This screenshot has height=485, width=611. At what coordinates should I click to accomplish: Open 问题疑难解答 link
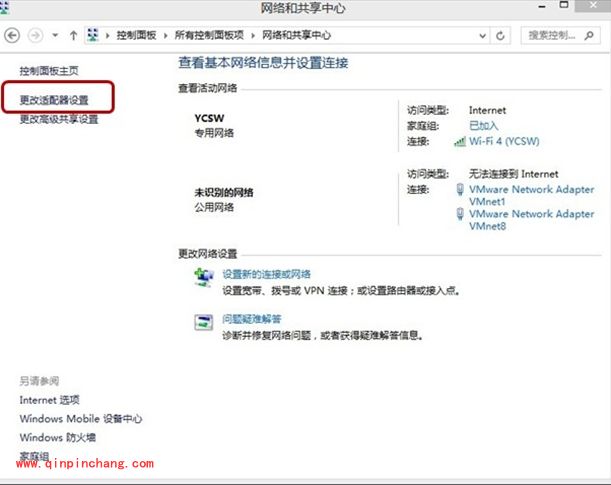(252, 319)
